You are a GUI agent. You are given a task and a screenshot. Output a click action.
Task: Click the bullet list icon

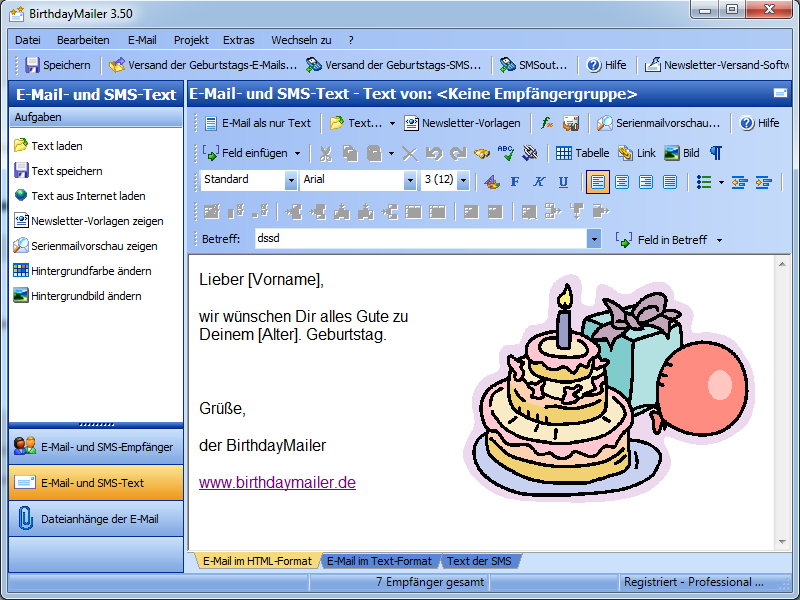tap(704, 182)
